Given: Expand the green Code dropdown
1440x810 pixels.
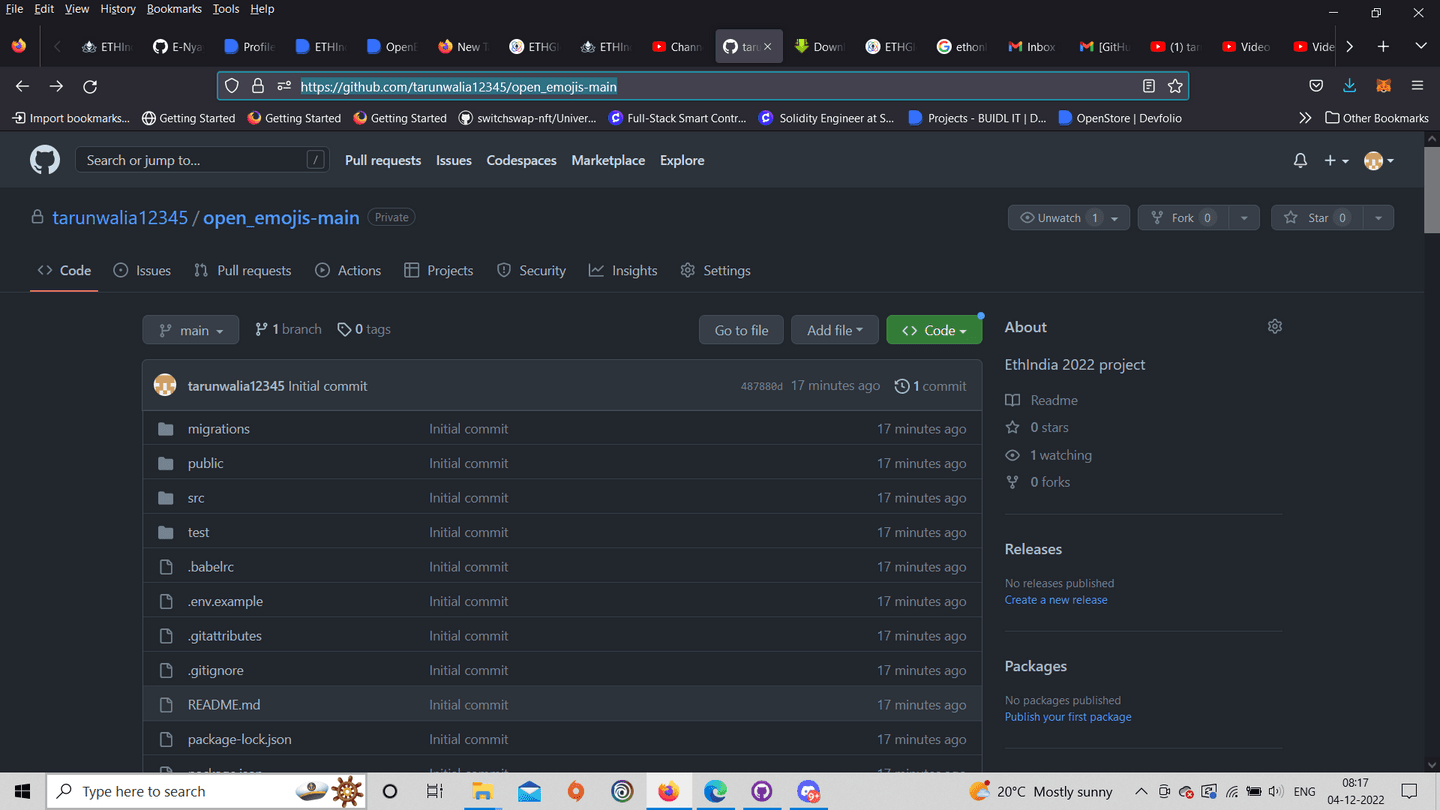Looking at the screenshot, I should click(934, 330).
